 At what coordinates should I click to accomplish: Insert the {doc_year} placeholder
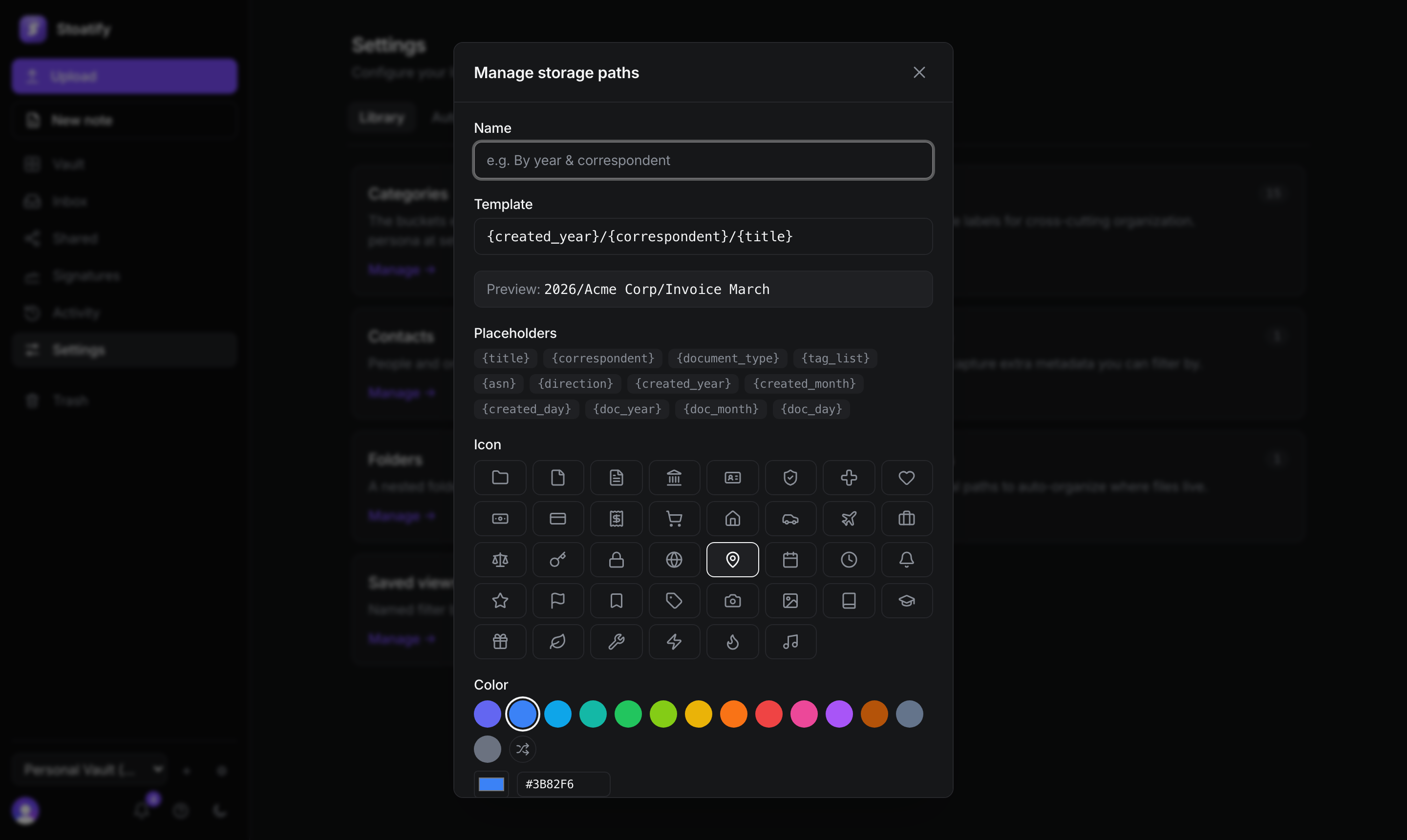(x=627, y=409)
